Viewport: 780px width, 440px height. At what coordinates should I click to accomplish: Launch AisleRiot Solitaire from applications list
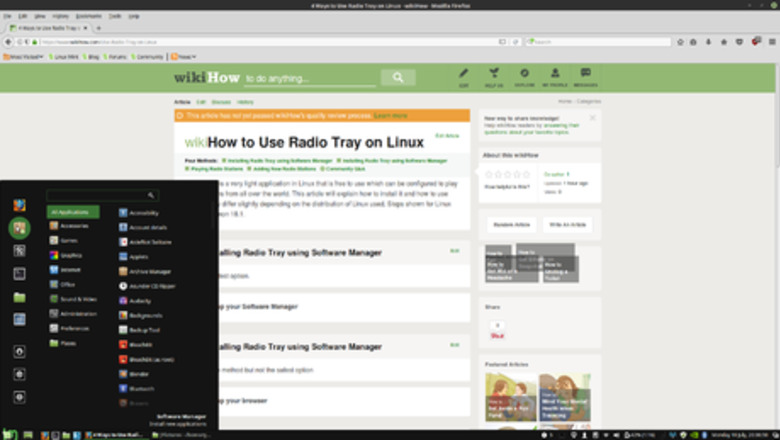(145, 242)
